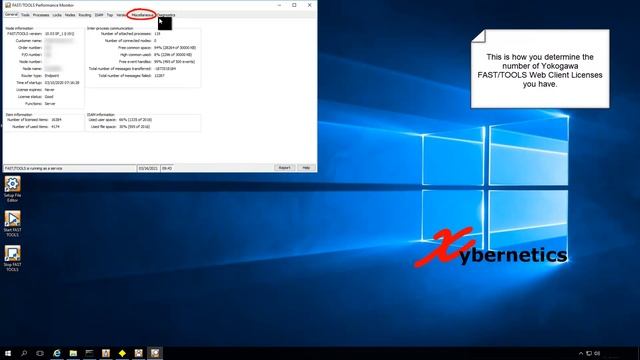Open the network tray icon

tap(589, 353)
